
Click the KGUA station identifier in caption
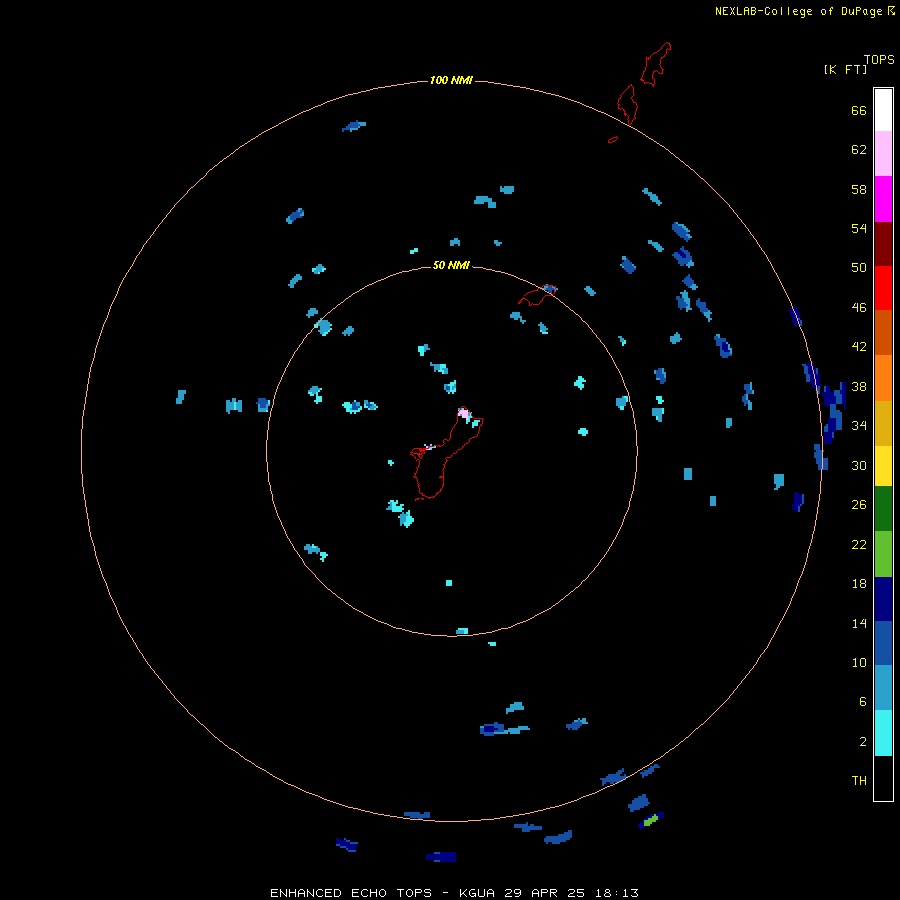[479, 893]
